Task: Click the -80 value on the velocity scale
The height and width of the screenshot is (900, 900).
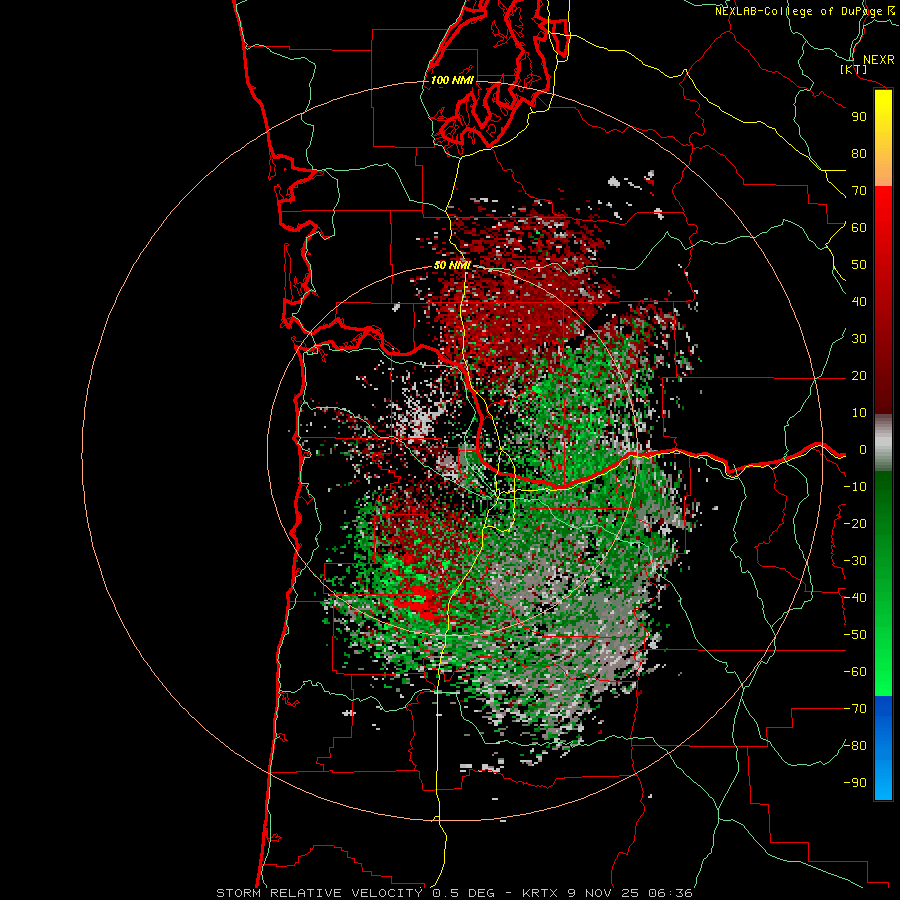Action: pos(855,746)
